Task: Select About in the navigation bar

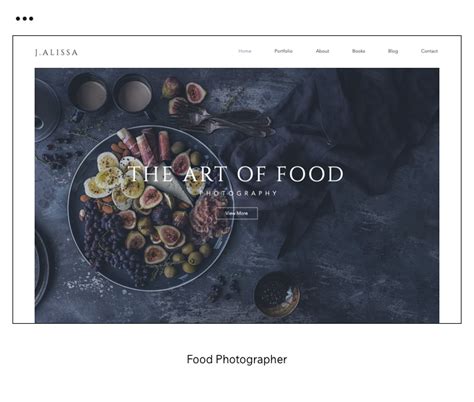Action: pos(322,51)
